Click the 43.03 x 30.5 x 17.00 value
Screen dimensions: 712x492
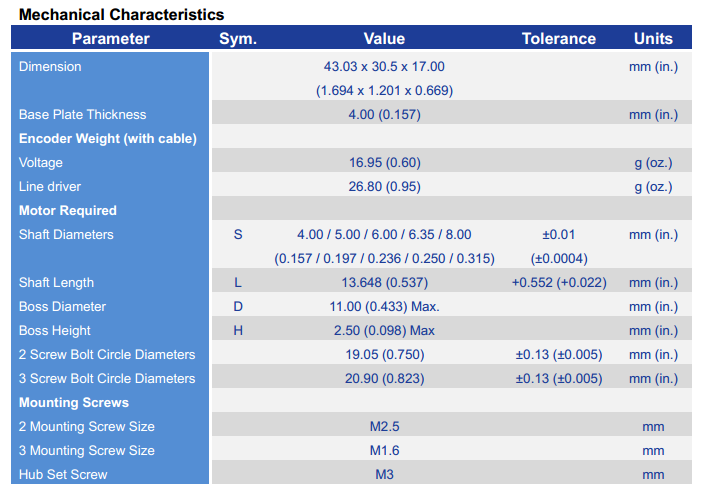click(384, 67)
